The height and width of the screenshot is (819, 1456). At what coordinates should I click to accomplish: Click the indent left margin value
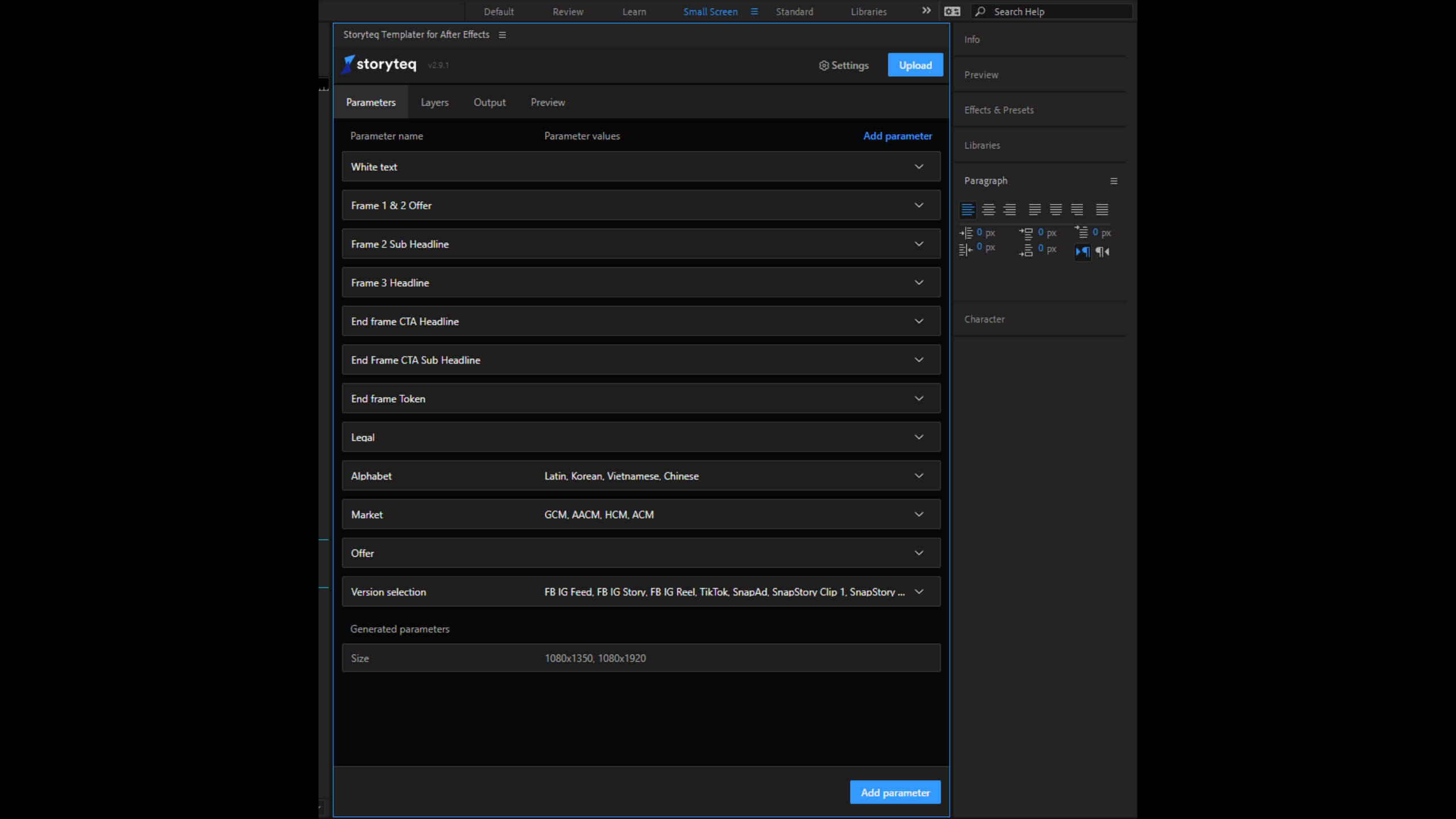979,232
